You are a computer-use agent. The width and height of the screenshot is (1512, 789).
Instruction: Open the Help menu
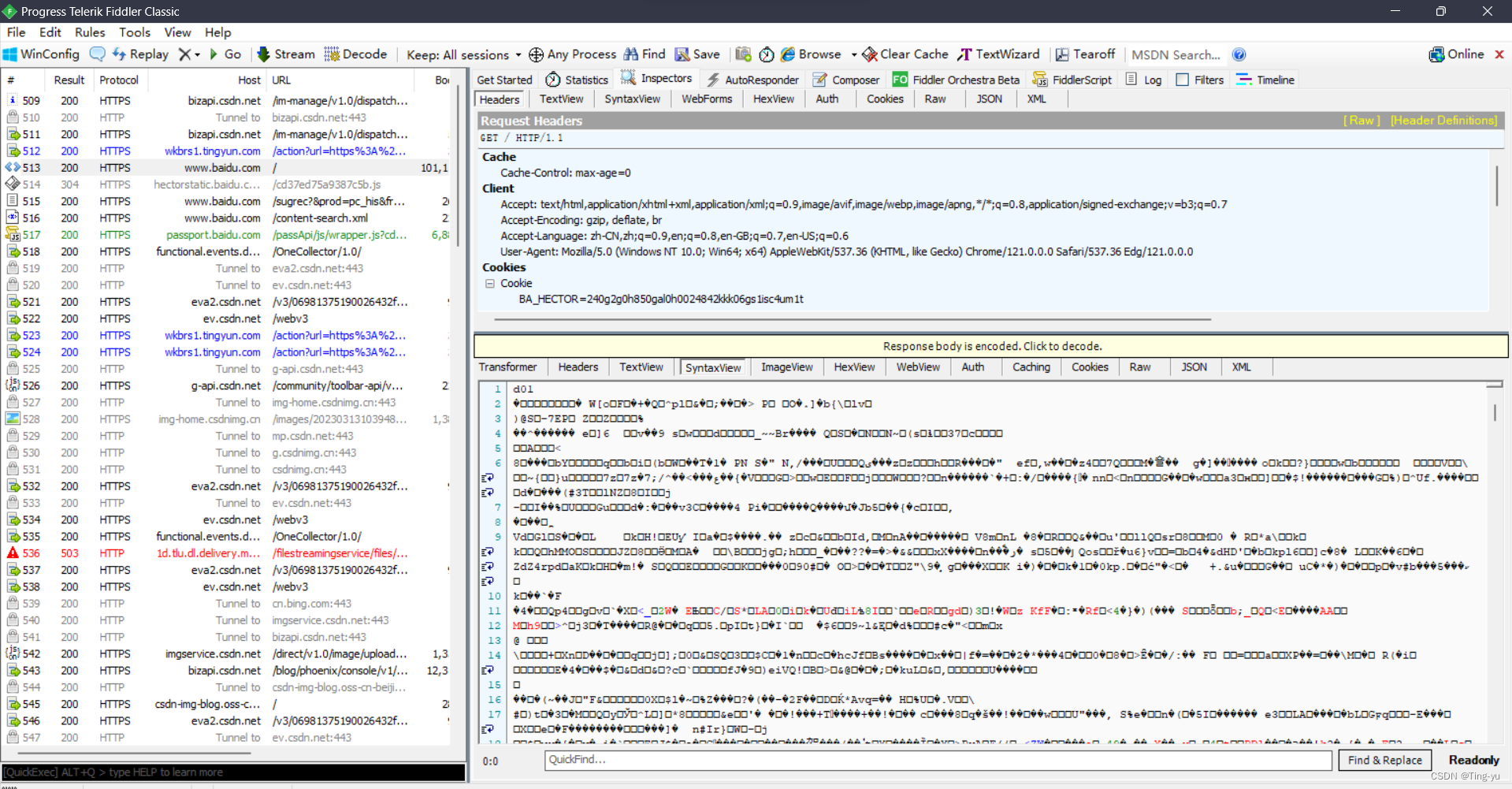[x=217, y=32]
